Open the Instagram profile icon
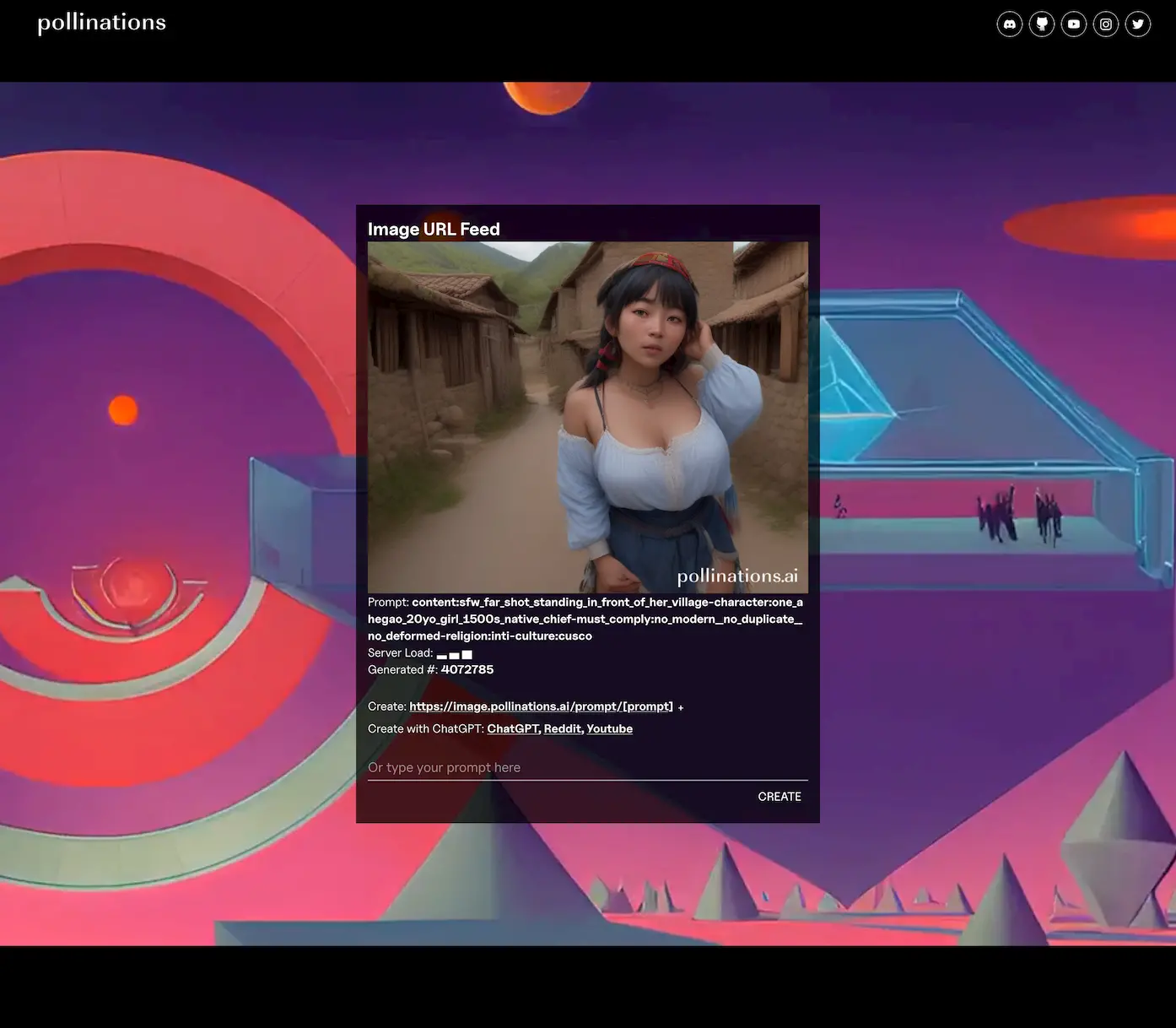The height and width of the screenshot is (1028, 1176). pos(1105,24)
